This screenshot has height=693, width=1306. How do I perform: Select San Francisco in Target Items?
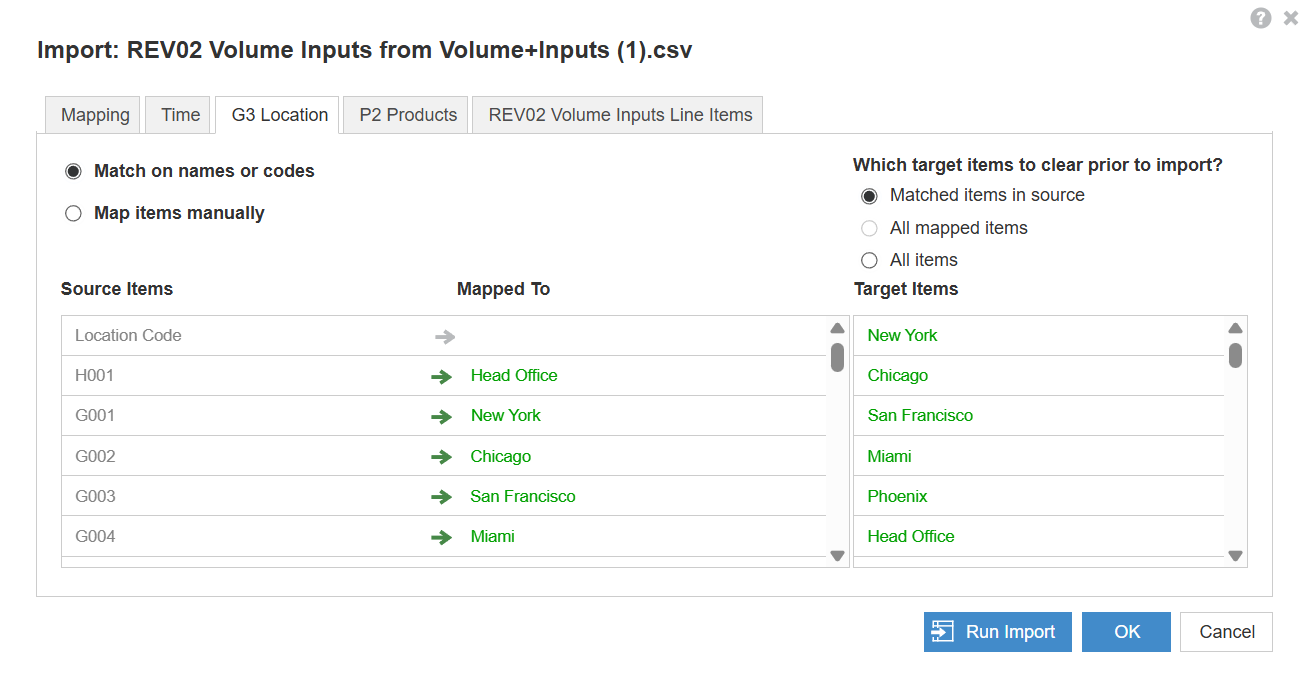coord(1039,416)
